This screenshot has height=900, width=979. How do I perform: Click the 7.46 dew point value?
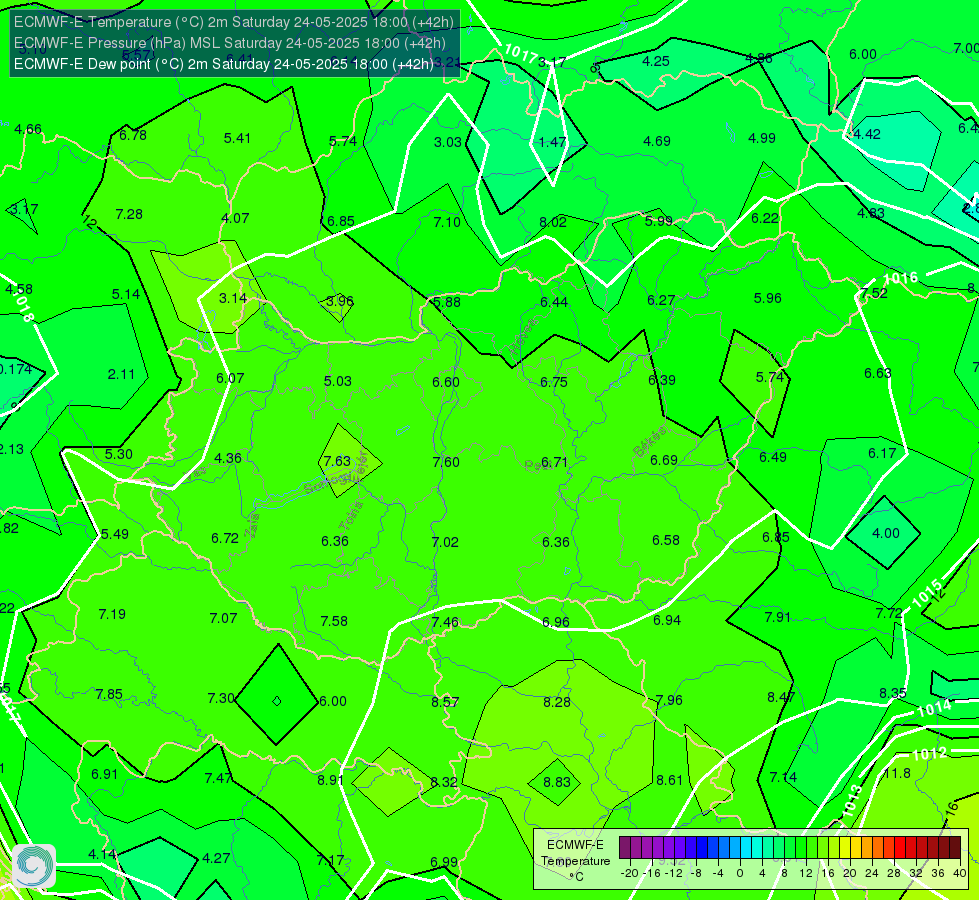(x=445, y=623)
